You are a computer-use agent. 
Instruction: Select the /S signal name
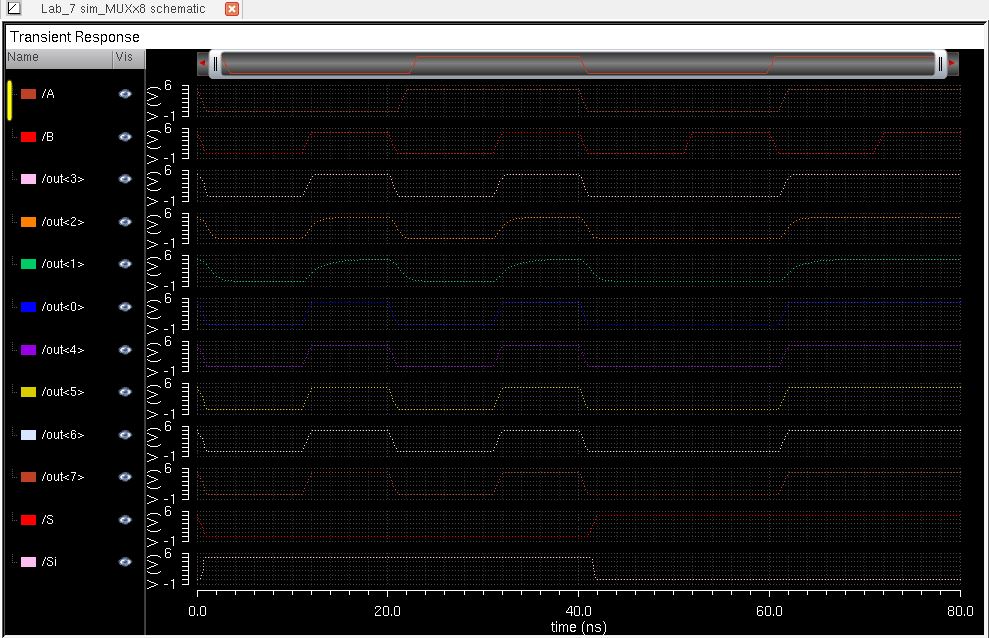click(48, 520)
